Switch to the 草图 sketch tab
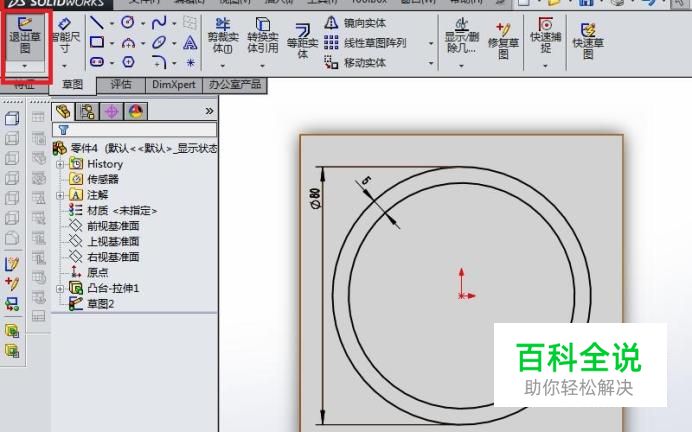 point(72,84)
